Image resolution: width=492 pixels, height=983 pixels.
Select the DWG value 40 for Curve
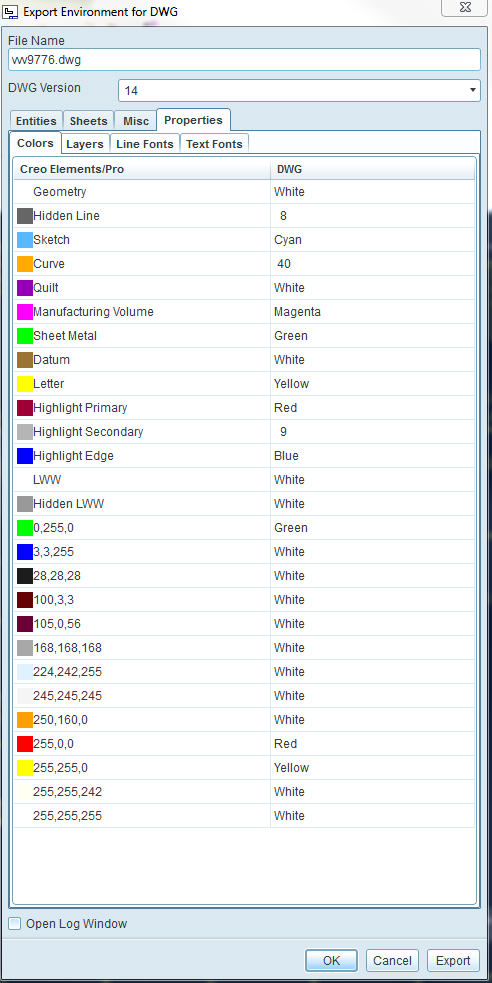click(x=284, y=264)
